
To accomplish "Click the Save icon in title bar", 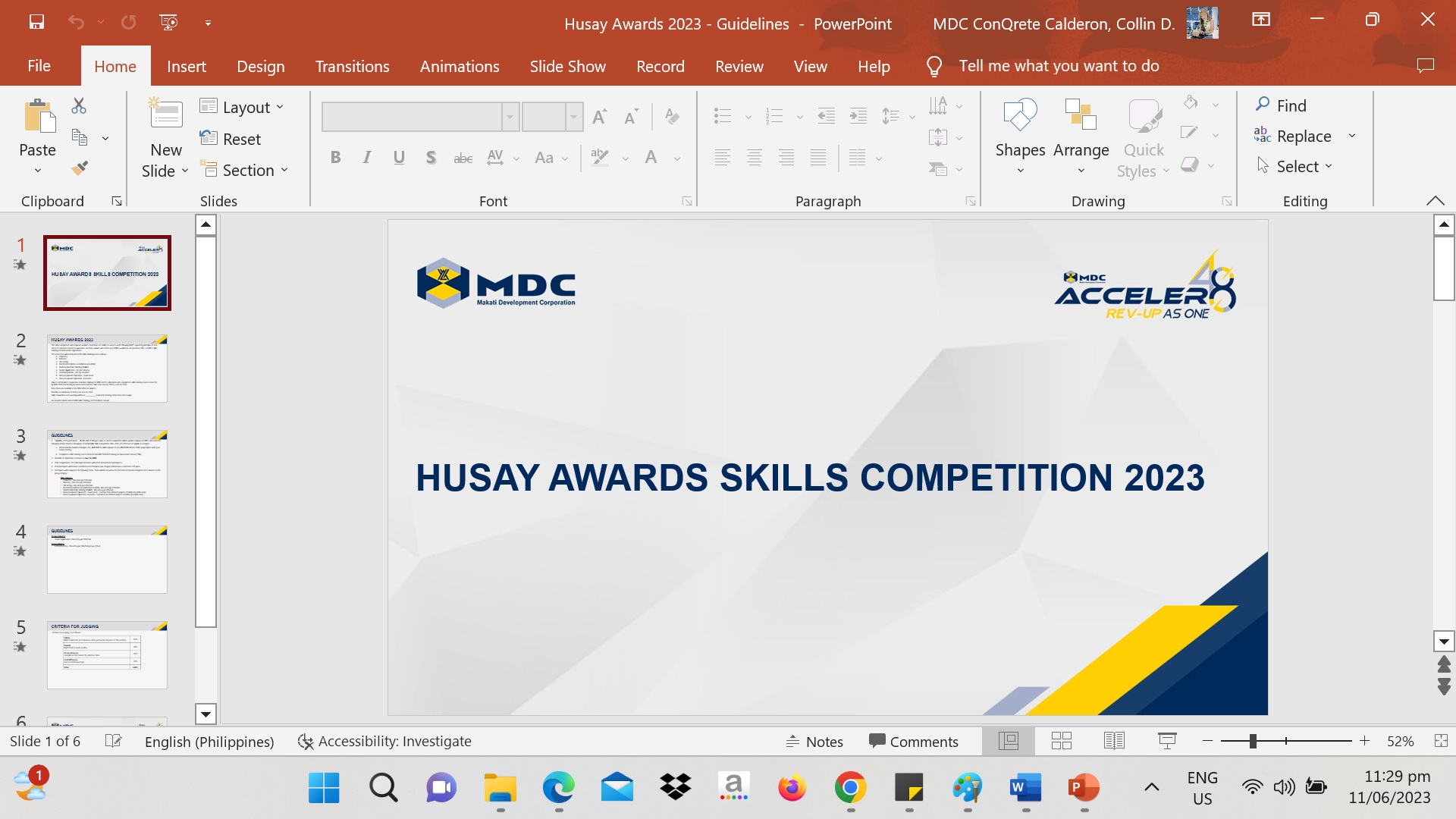I will 36,22.
